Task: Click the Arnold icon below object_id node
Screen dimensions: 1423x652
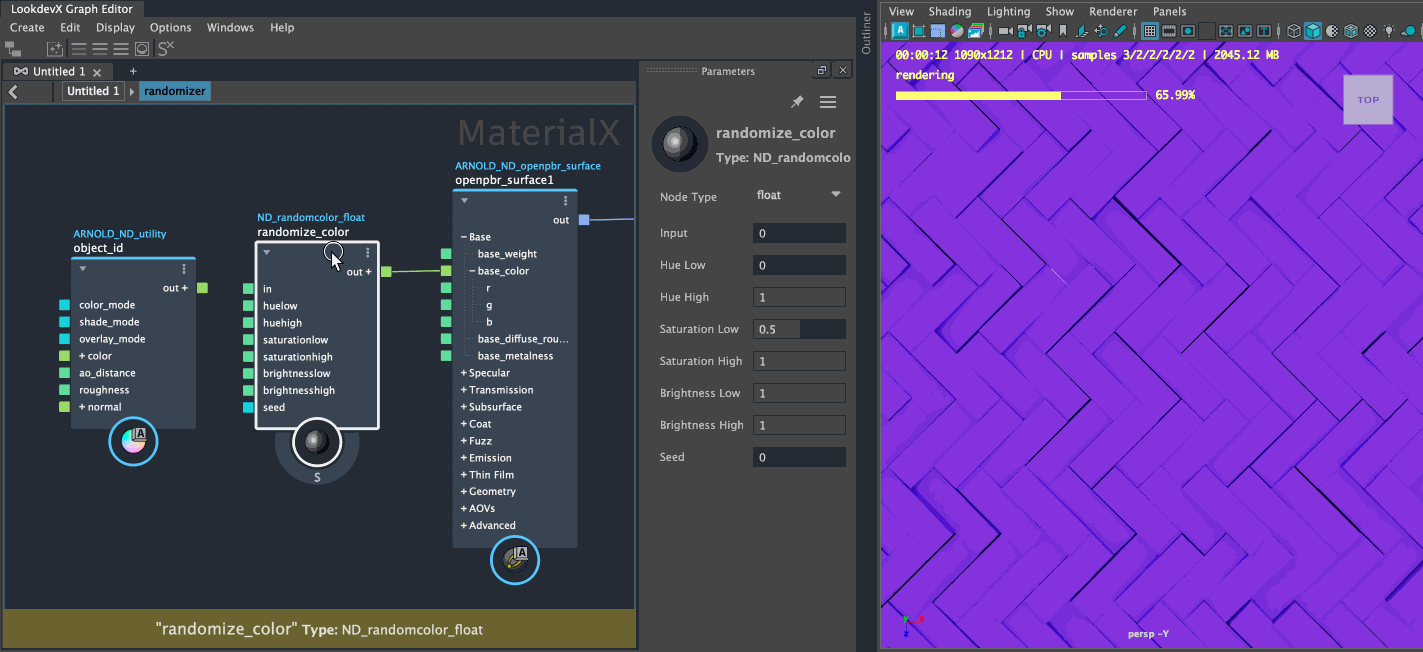Action: [x=133, y=441]
